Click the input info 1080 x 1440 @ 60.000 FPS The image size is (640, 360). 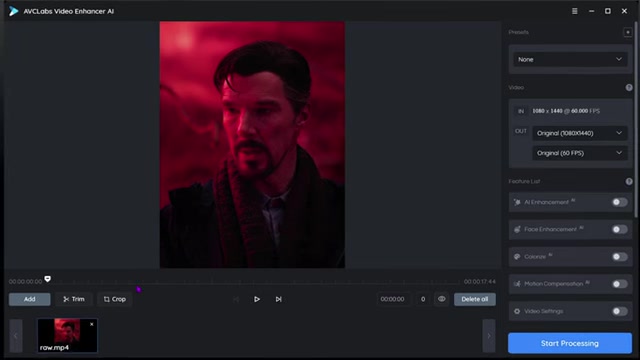click(566, 111)
